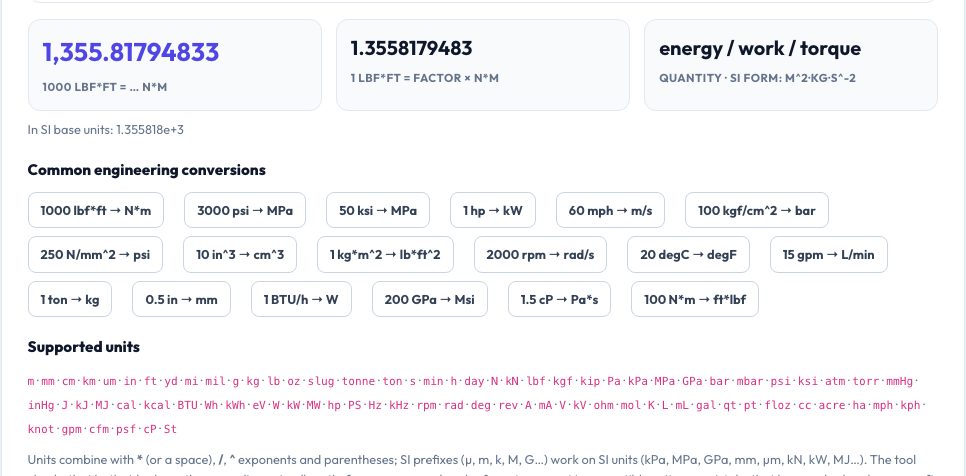Select 250 N/mm^2 → psi preset
Screen dimensions: 966x476
[x=95, y=254]
